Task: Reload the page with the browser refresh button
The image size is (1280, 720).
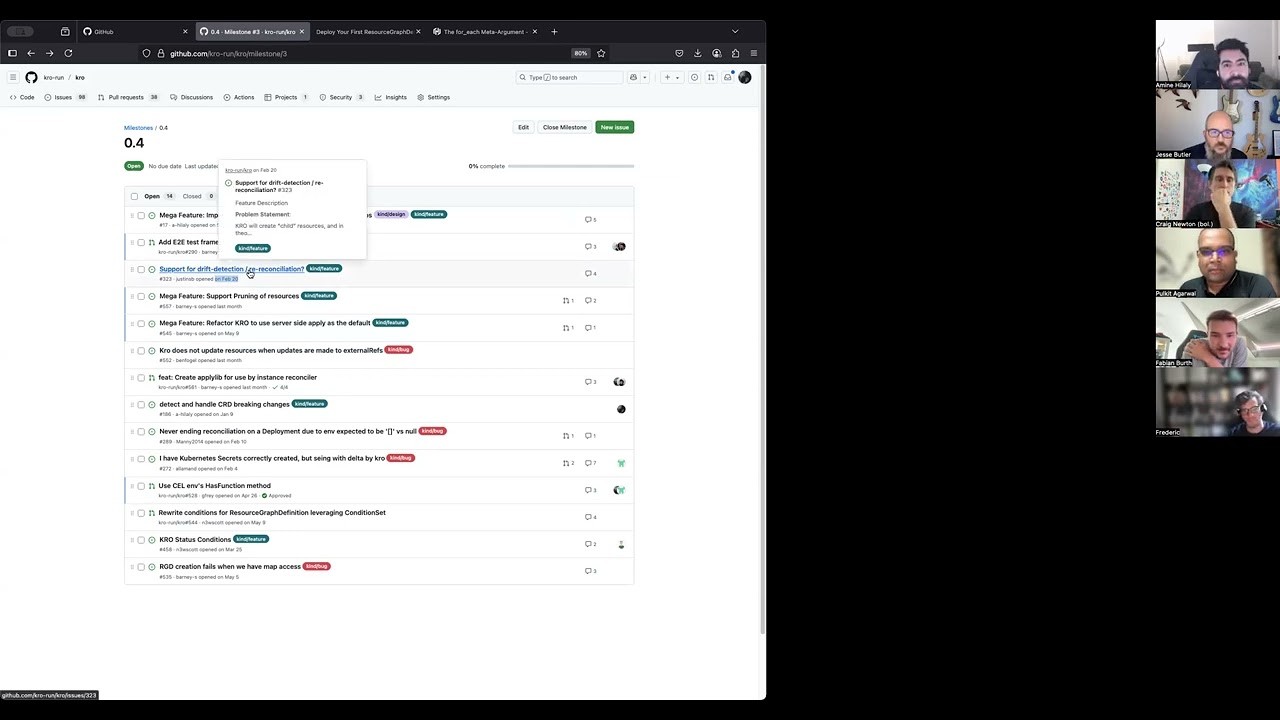Action: [68, 53]
